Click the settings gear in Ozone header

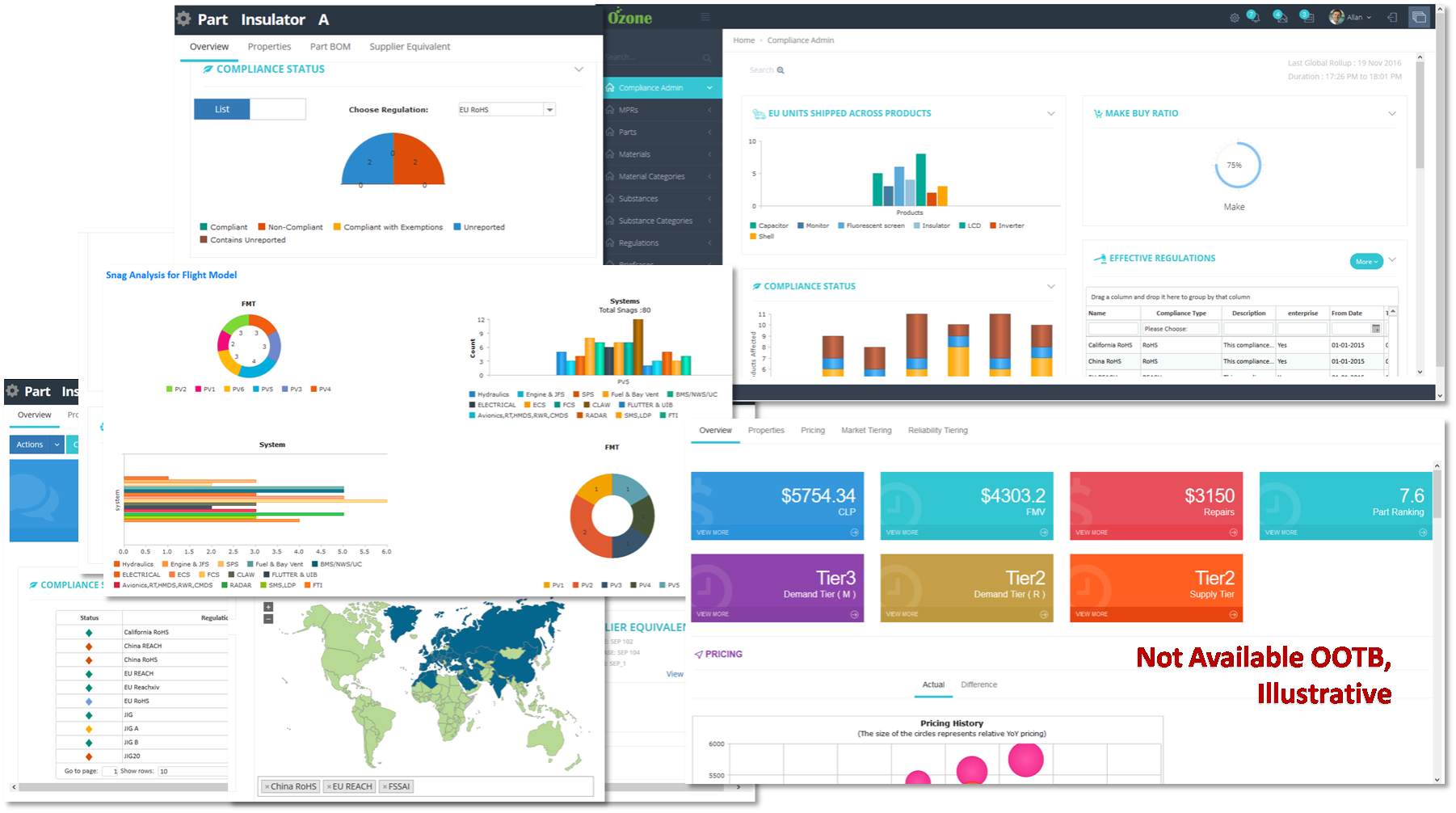pos(1234,18)
